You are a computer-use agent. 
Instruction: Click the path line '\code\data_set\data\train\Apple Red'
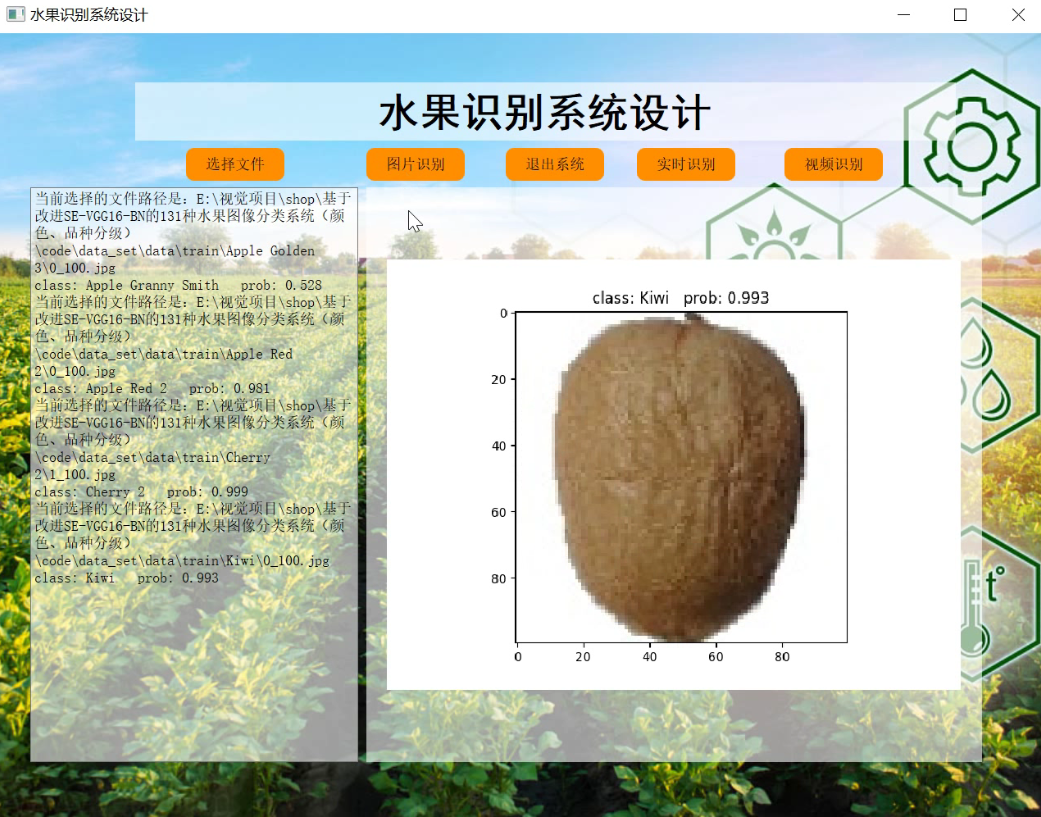point(163,354)
